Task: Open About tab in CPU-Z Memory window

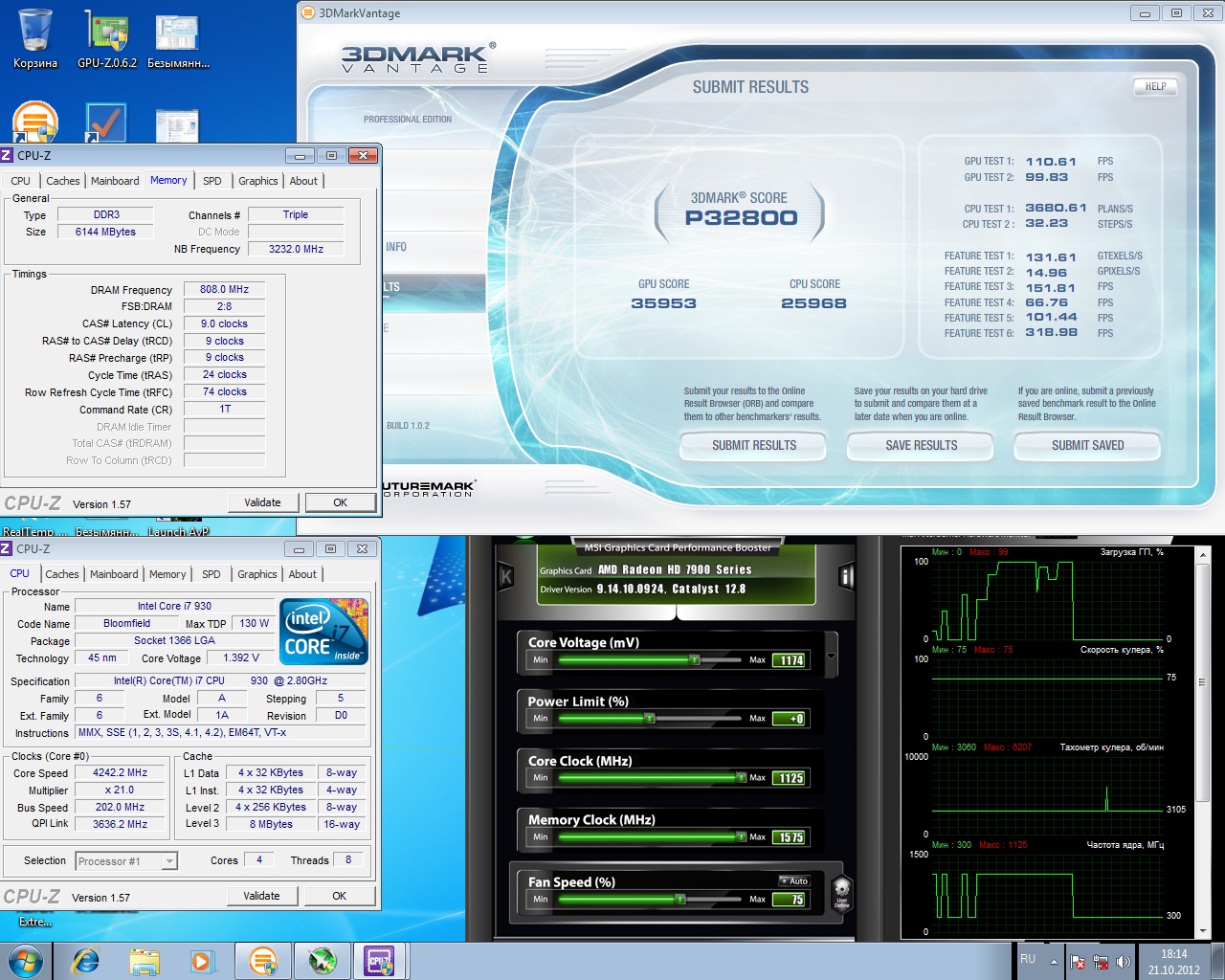Action: tap(303, 181)
